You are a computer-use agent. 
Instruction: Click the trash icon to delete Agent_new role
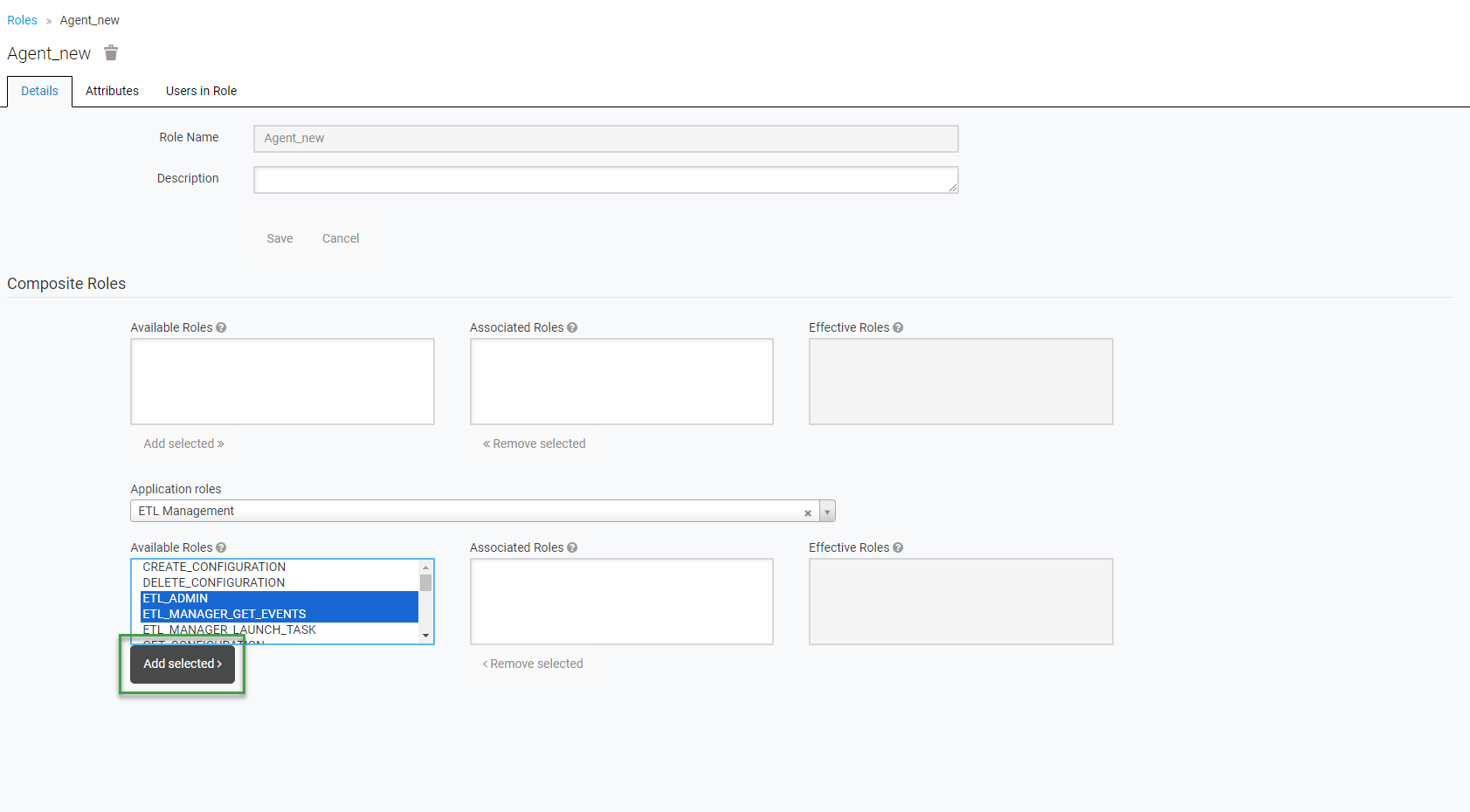click(x=111, y=53)
